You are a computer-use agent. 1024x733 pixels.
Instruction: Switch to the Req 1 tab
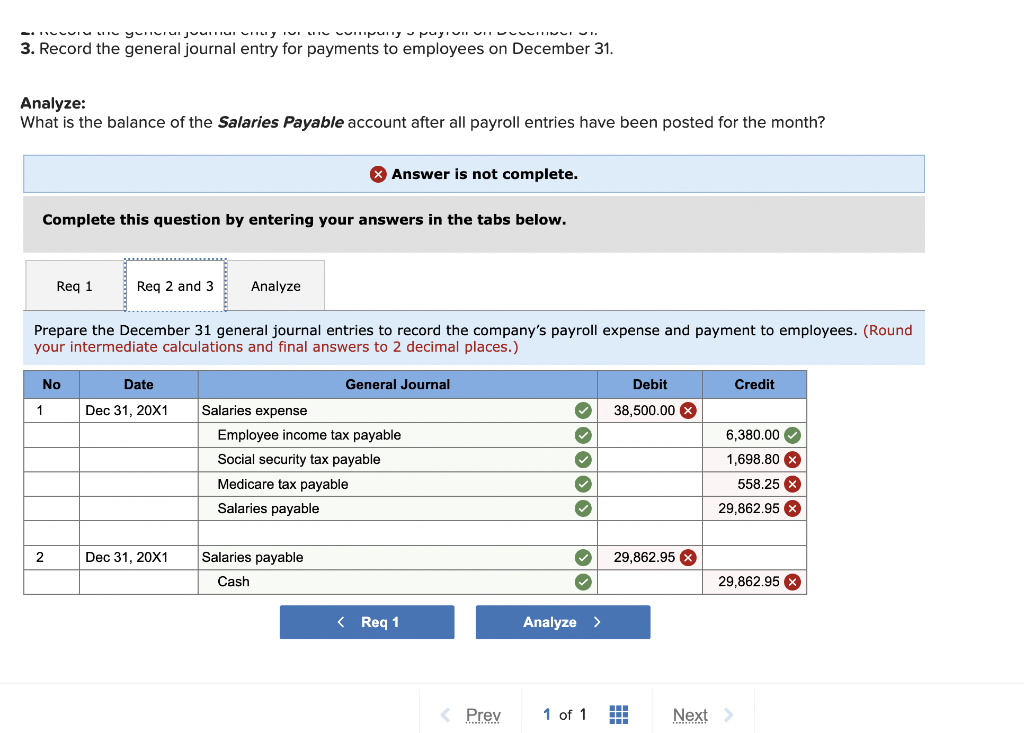73,285
